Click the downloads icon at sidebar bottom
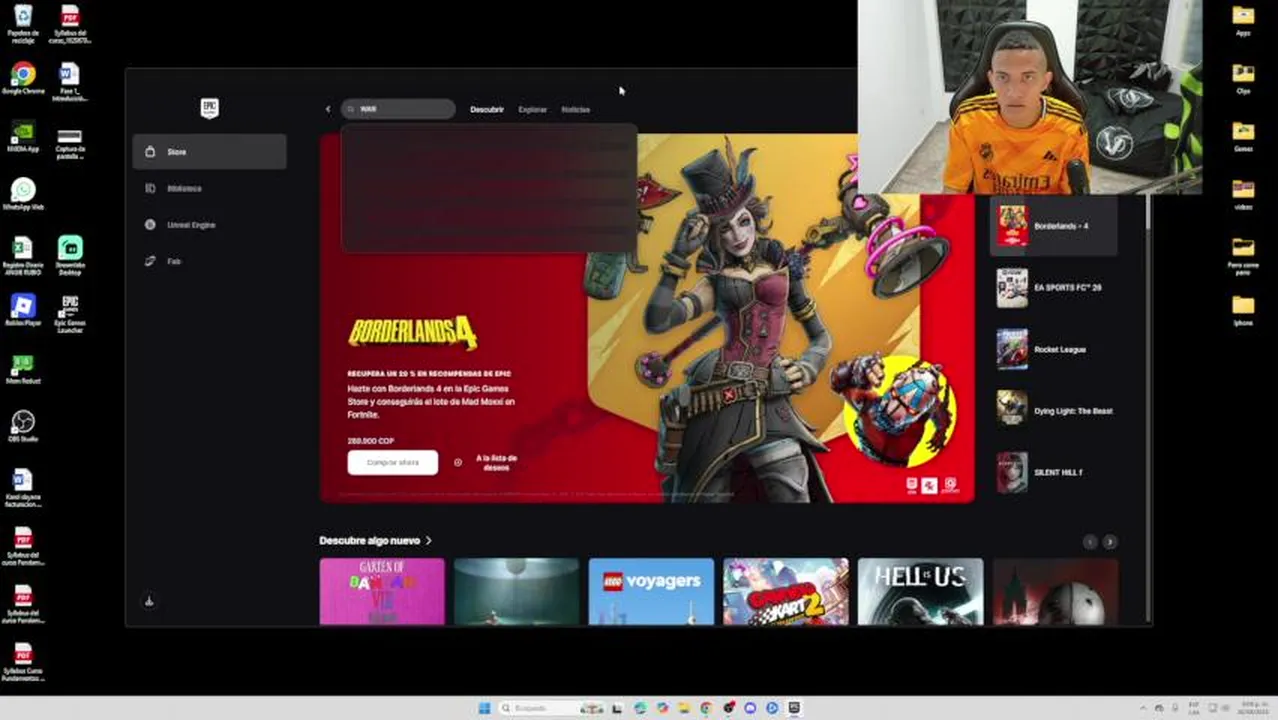The height and width of the screenshot is (720, 1278). [x=149, y=601]
